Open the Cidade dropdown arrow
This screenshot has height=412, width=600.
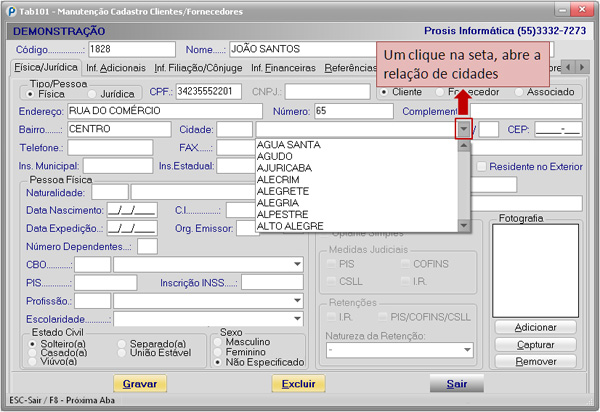coord(463,129)
